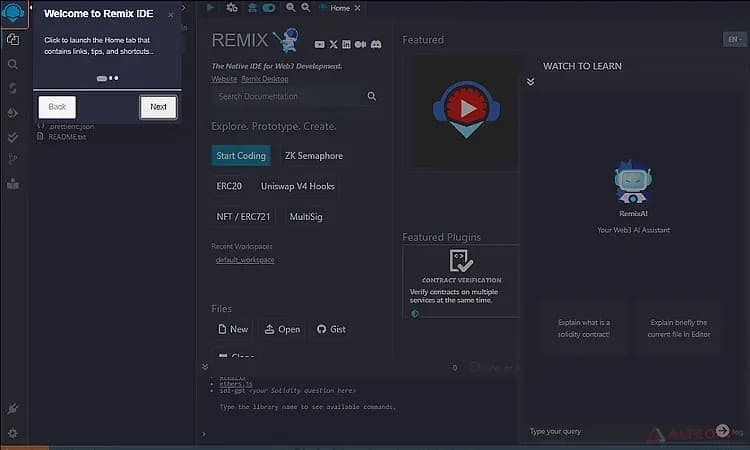Click the script configuration gears icon

[x=232, y=8]
